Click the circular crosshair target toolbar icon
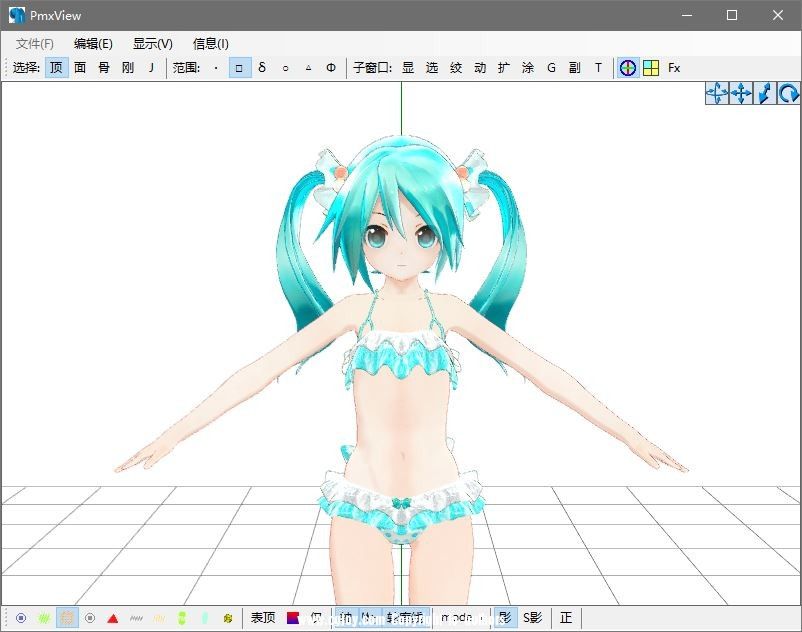Screen dimensions: 802x632 (x=627, y=68)
